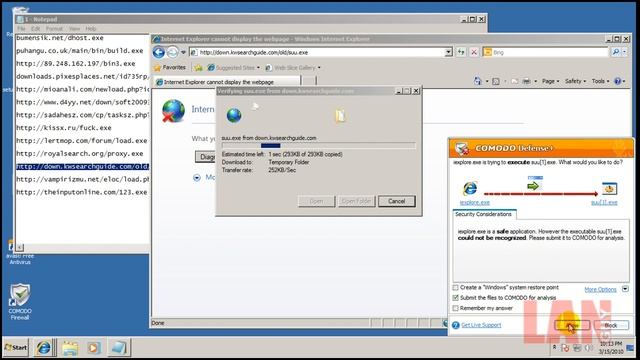Select the Internet Explorer cannot display tab
Image resolution: width=640 pixels, height=360 pixels.
pos(227,82)
